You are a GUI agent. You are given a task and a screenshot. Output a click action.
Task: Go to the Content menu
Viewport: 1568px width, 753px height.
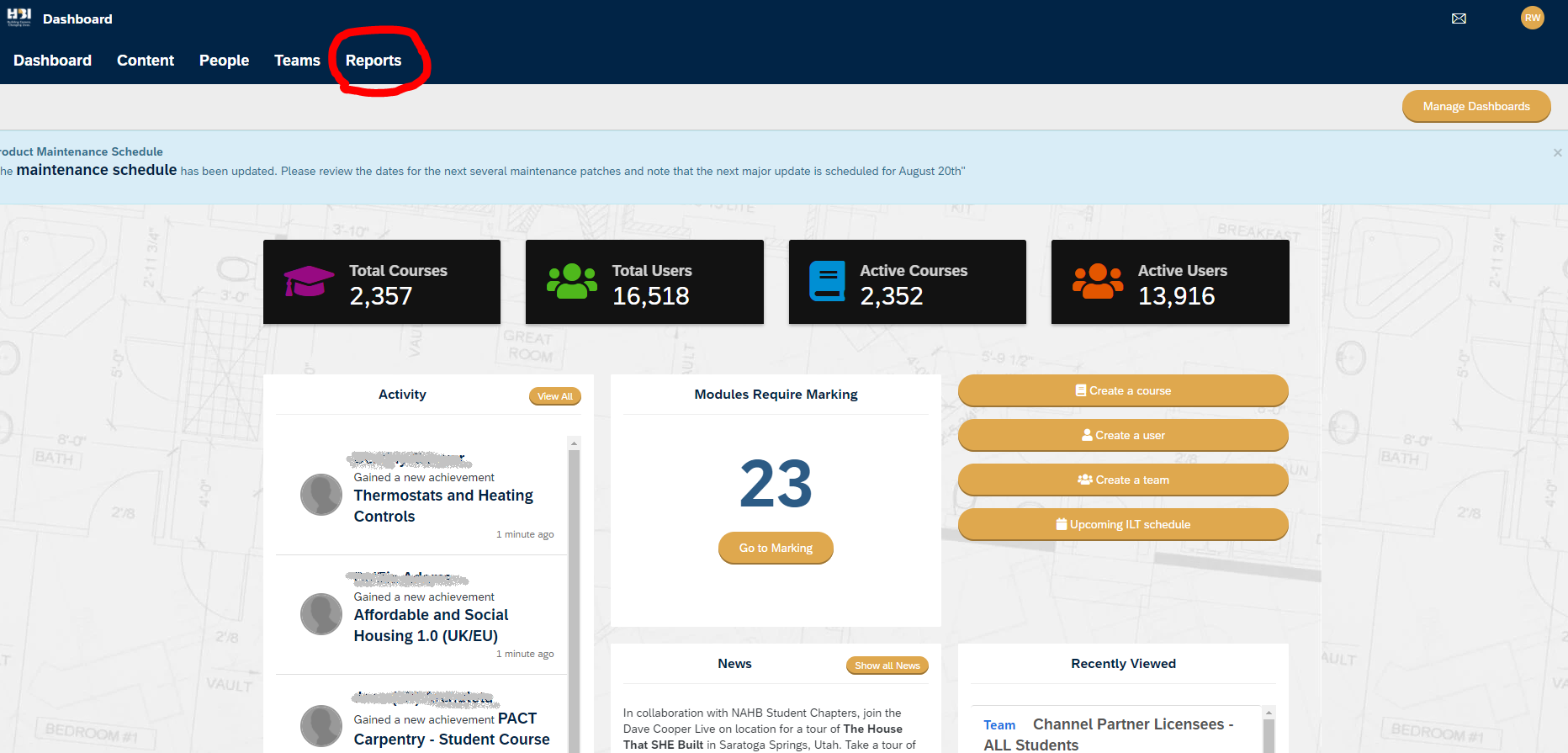pos(146,61)
